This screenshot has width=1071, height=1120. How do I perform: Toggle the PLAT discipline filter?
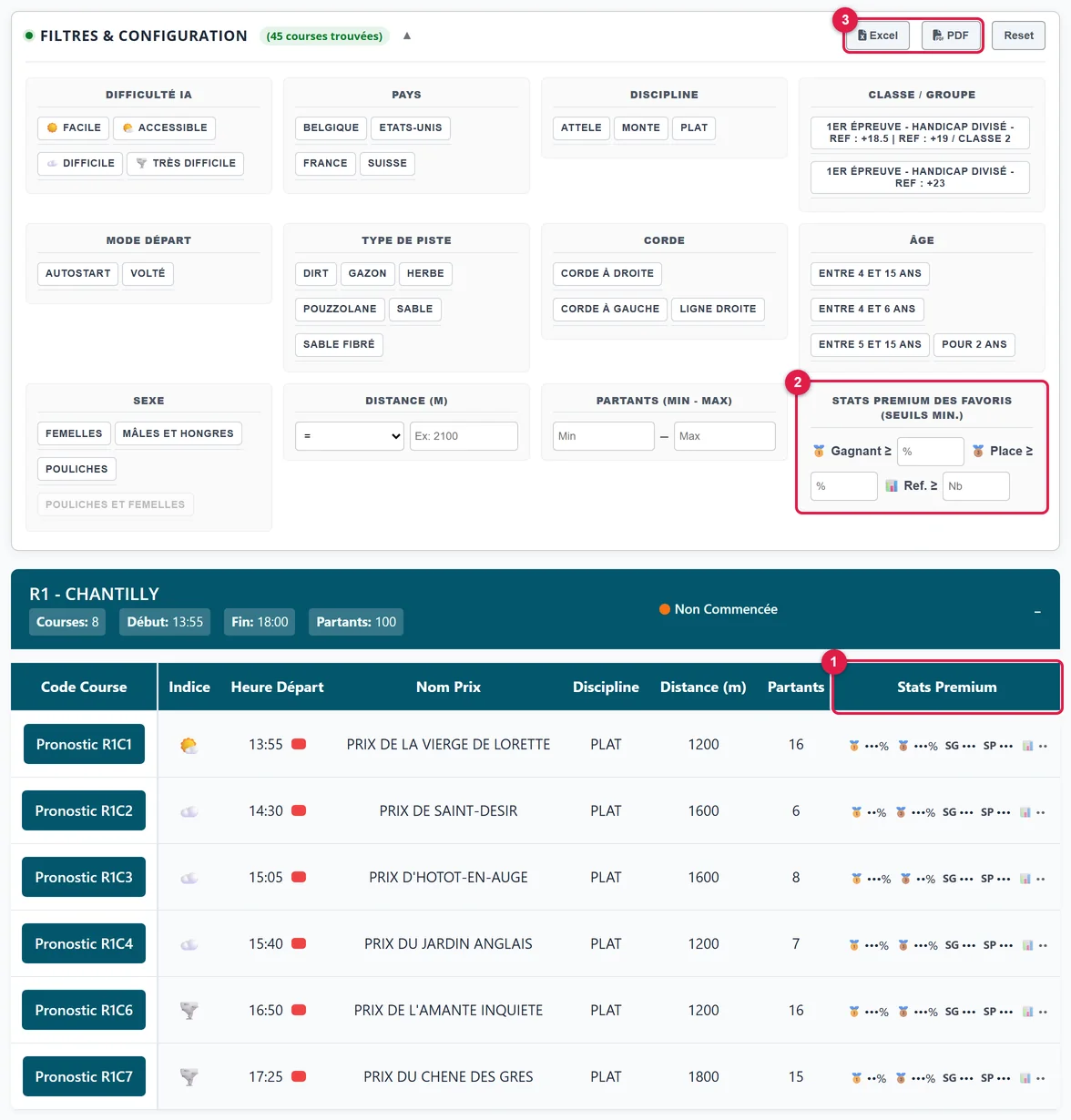coord(694,128)
